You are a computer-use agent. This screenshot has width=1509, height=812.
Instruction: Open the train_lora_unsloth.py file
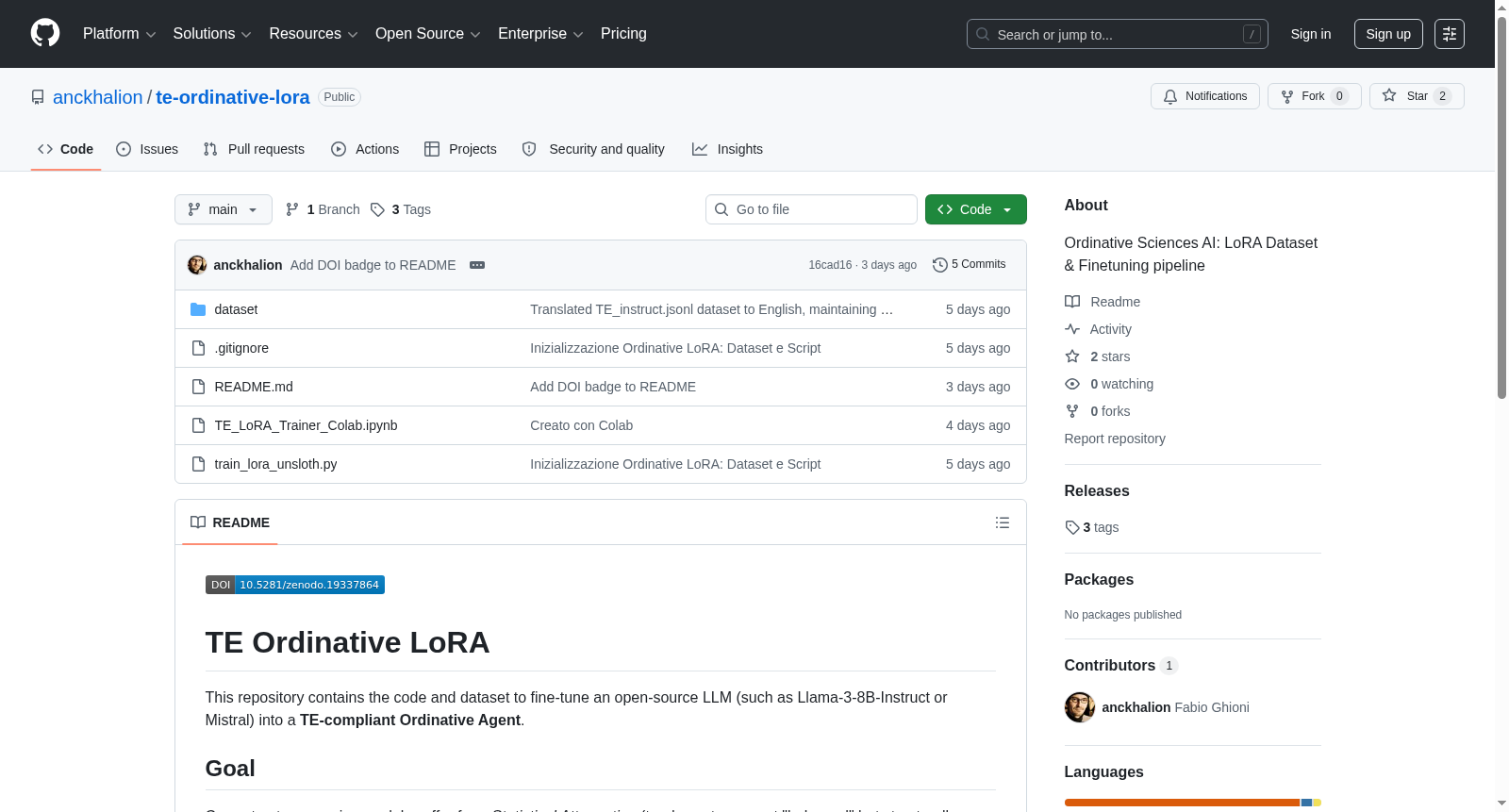pos(275,464)
